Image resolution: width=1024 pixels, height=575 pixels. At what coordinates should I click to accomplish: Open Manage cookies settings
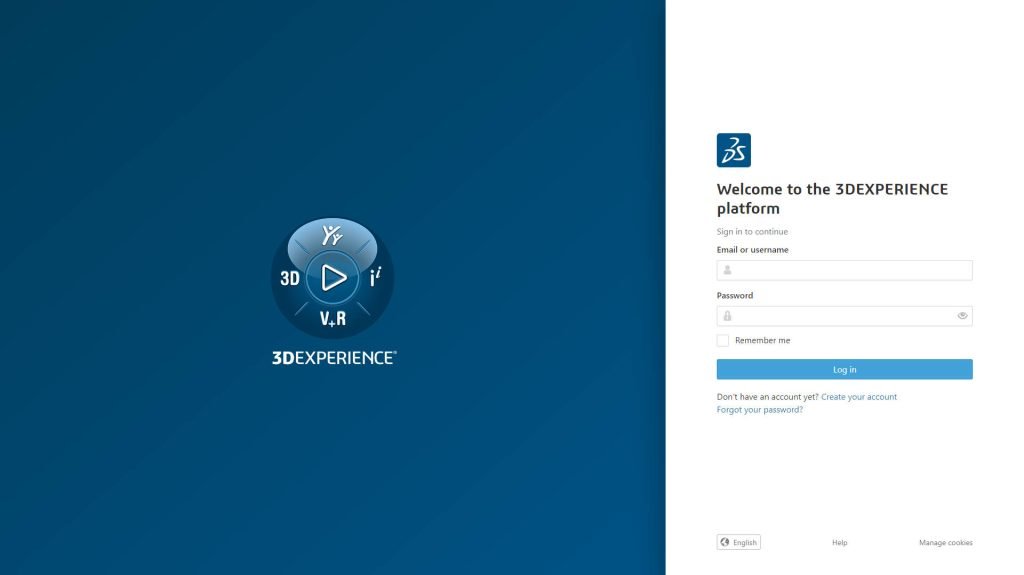pos(946,542)
